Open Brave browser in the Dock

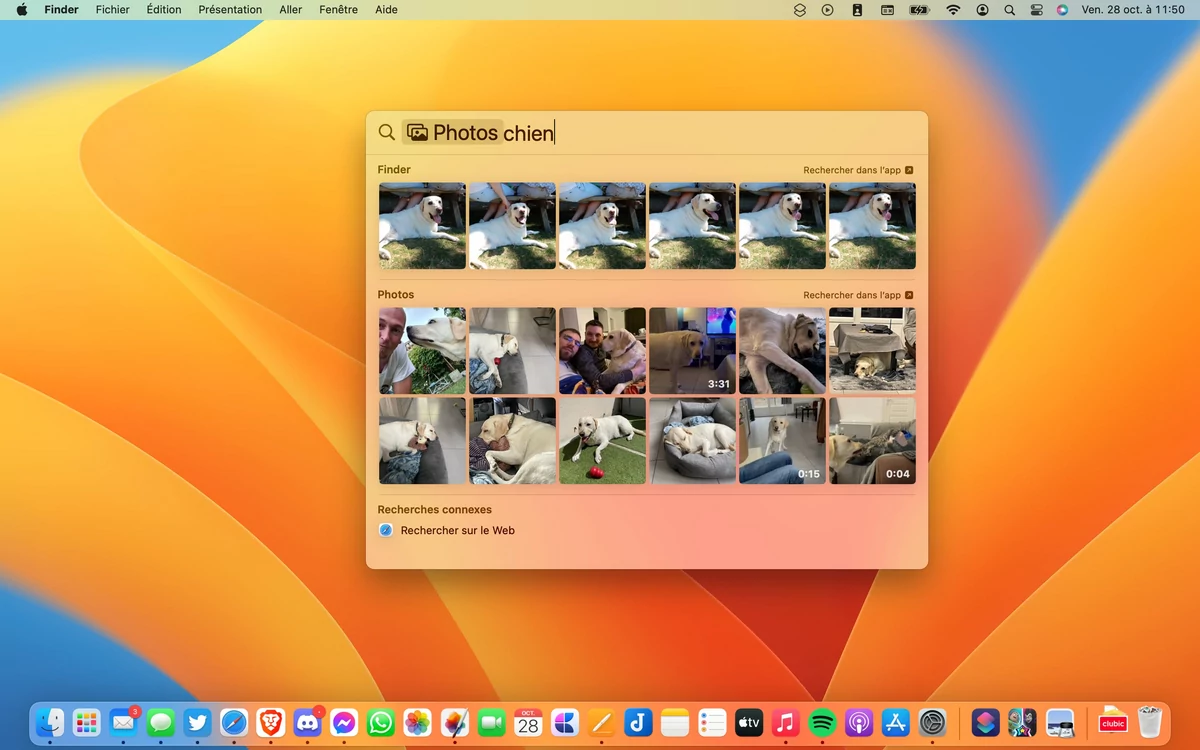(271, 722)
